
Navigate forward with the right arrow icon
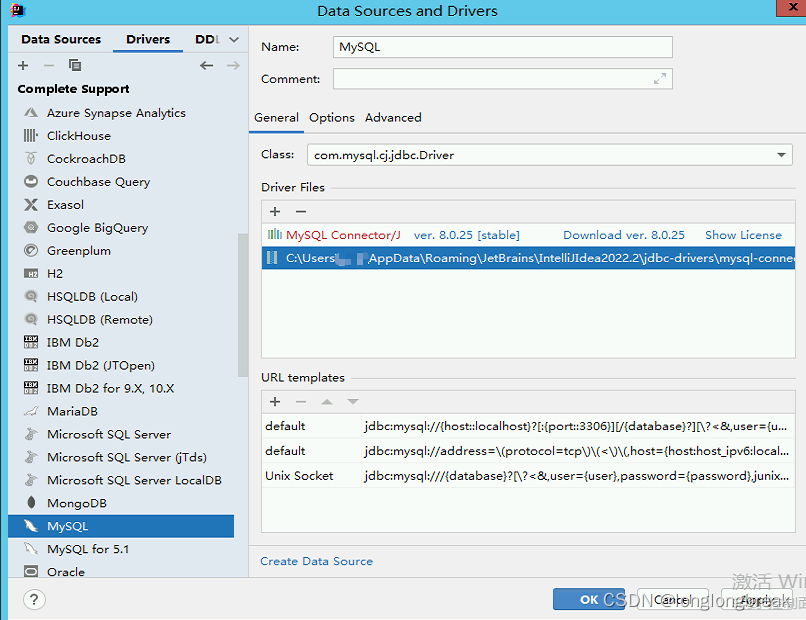(232, 65)
